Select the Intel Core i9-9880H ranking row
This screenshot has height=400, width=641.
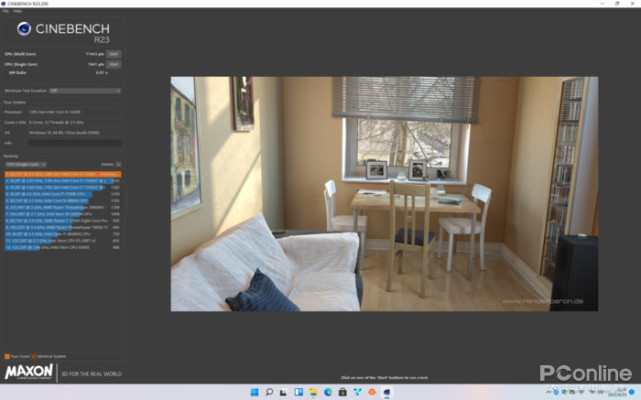(63, 201)
